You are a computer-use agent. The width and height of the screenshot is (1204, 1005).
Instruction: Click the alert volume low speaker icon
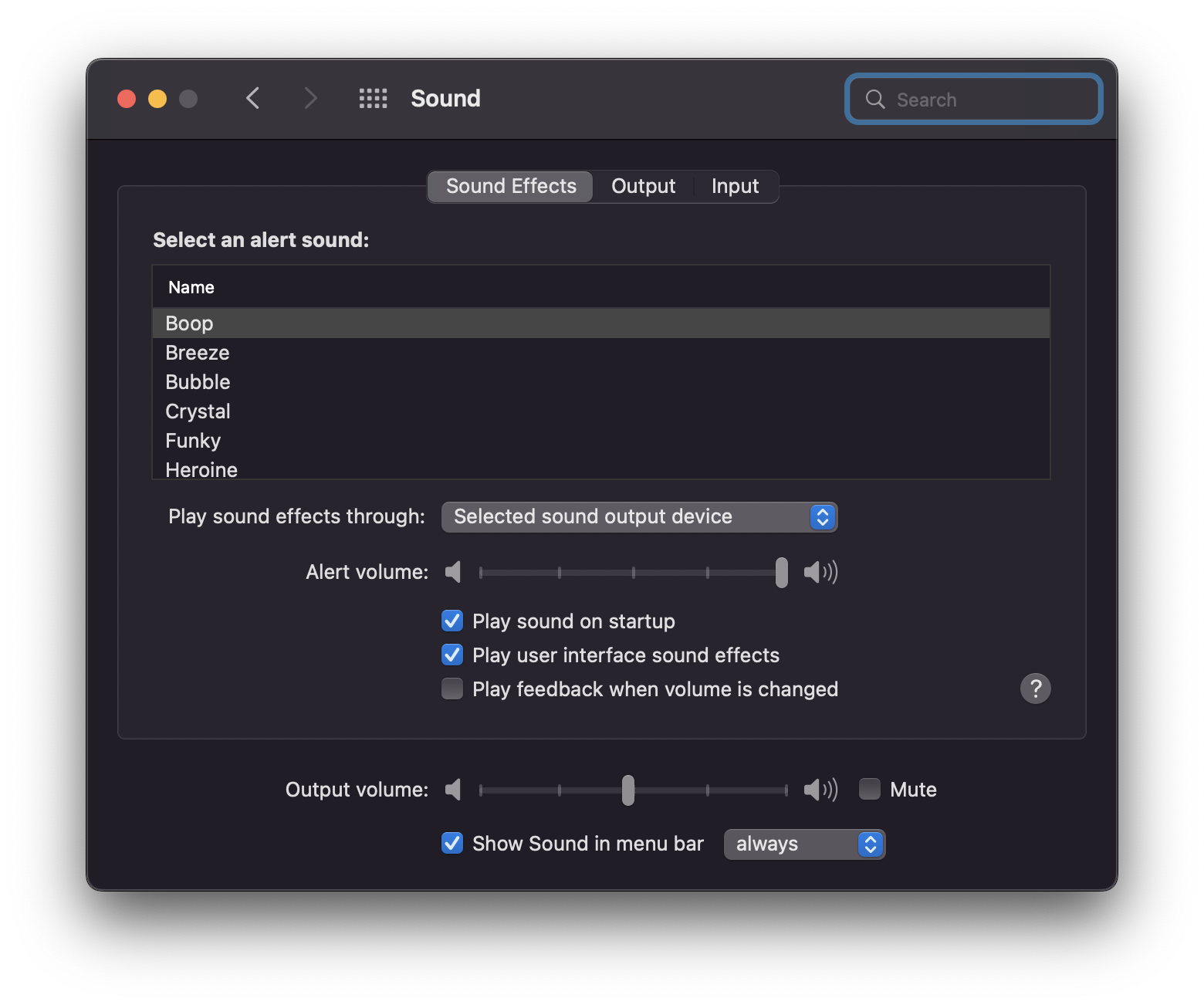453,572
